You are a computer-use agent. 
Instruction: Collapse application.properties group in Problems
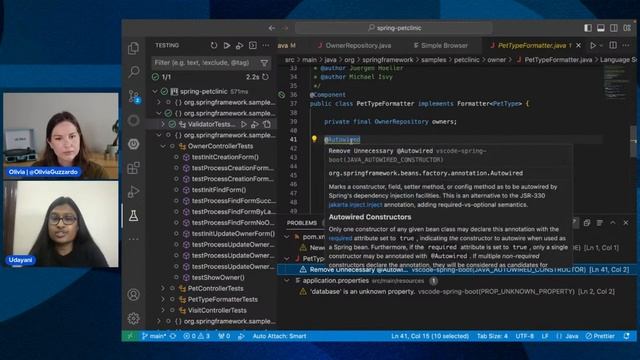point(287,280)
